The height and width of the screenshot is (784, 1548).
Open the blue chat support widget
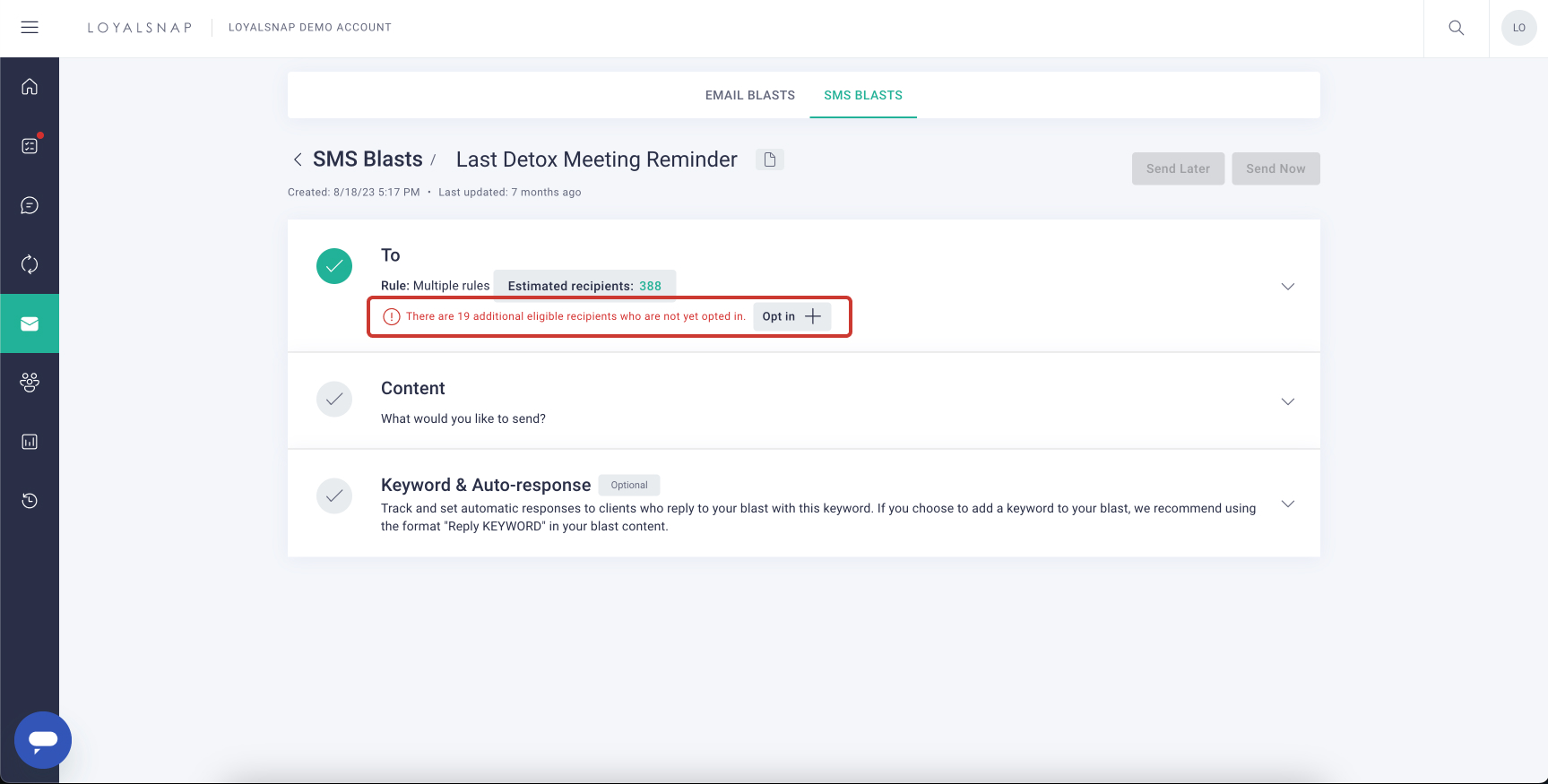pyautogui.click(x=43, y=740)
